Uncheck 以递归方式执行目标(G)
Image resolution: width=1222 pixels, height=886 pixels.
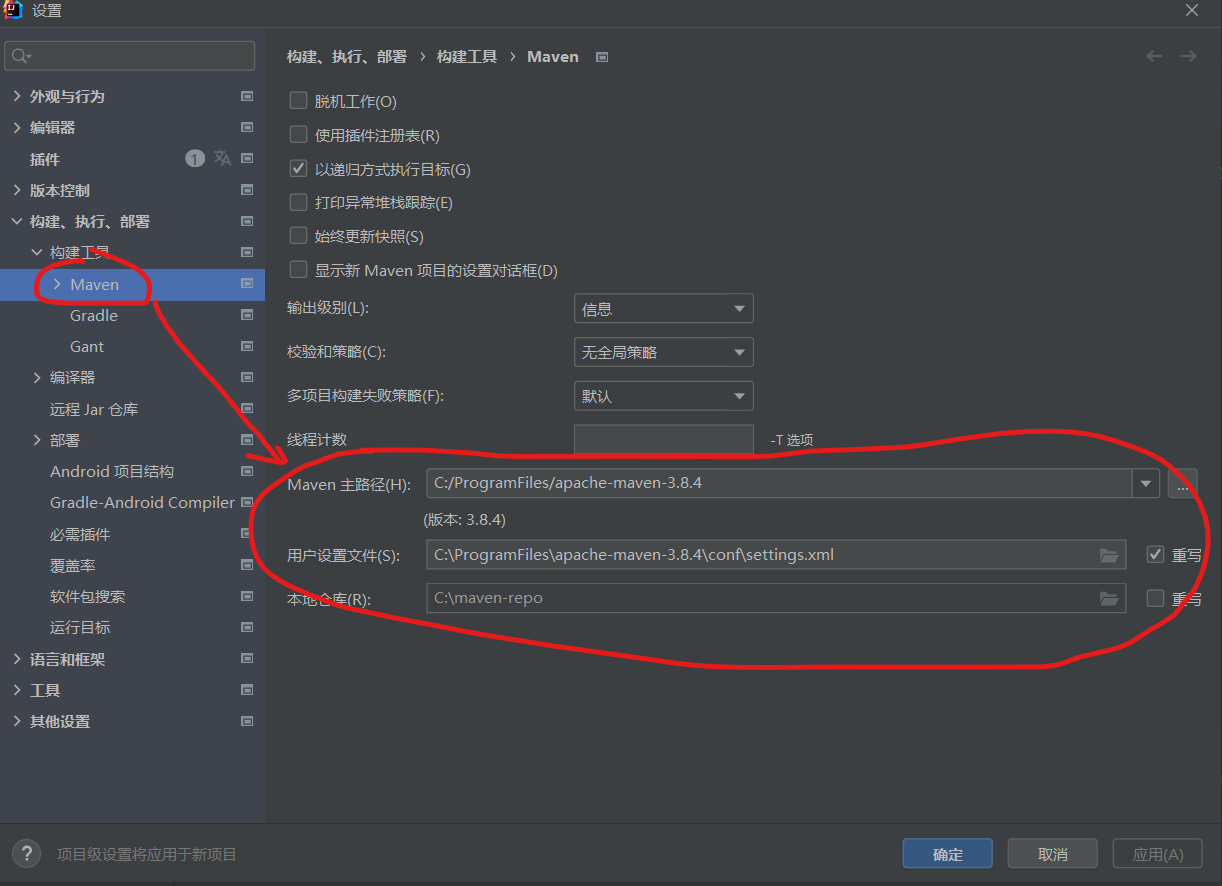point(298,169)
